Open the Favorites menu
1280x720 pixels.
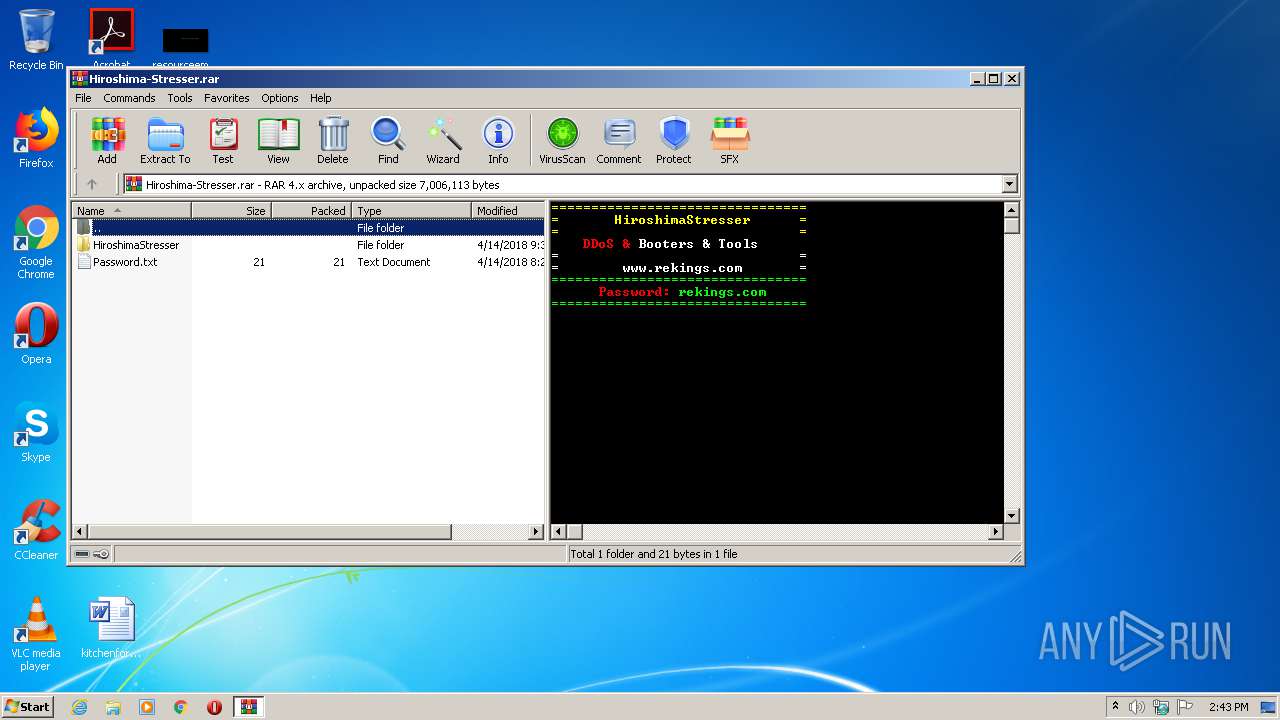[x=227, y=98]
